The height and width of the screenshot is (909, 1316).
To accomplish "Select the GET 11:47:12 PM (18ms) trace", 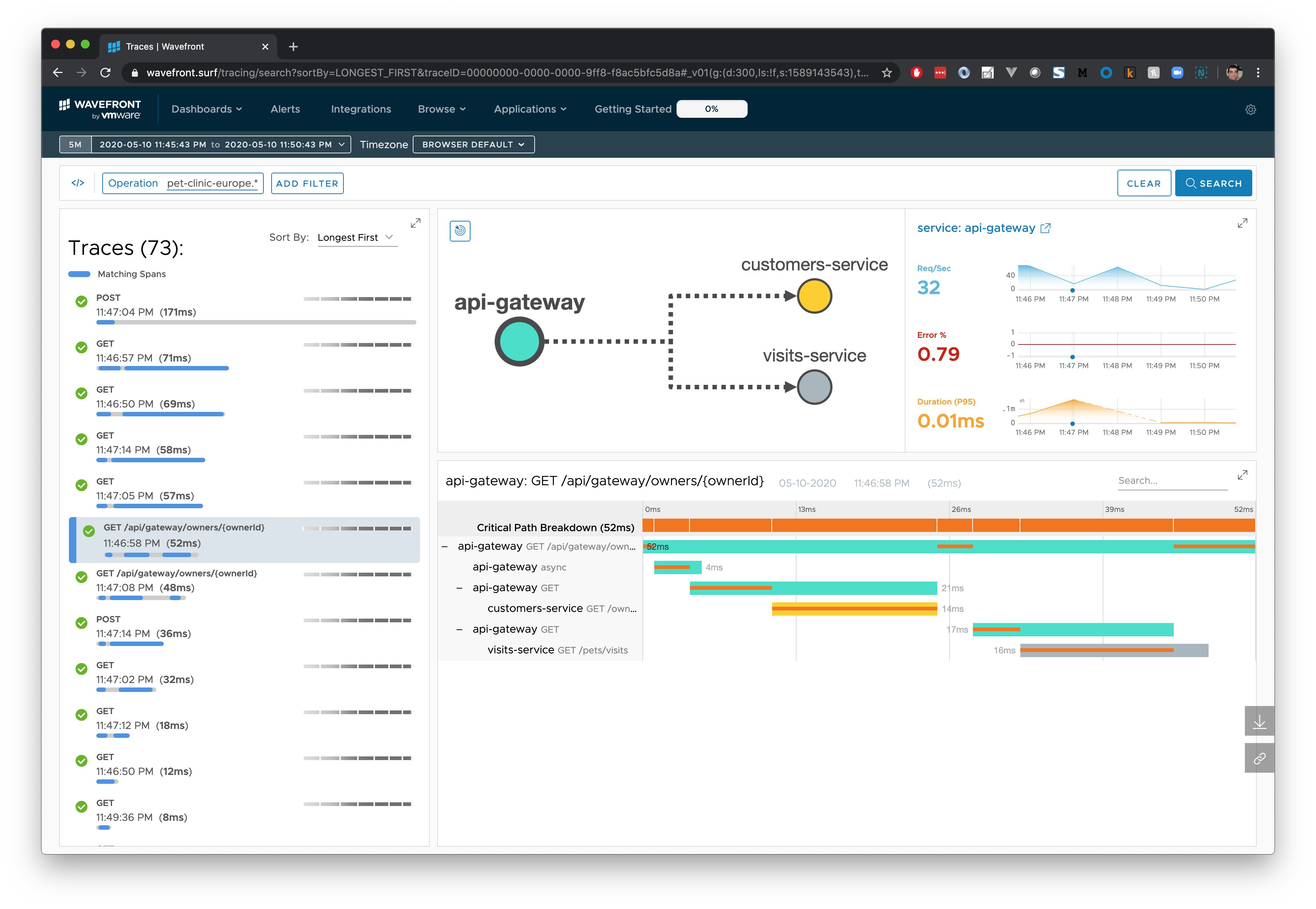I will tap(245, 725).
